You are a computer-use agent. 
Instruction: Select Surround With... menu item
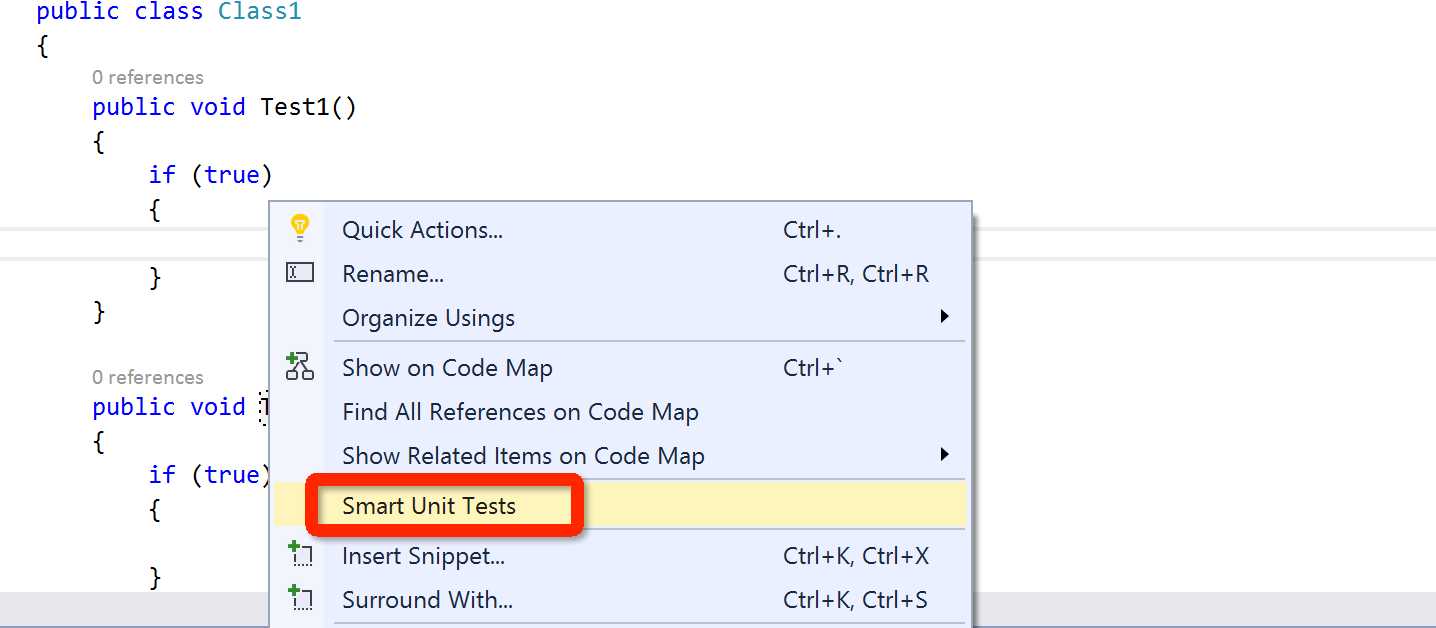[427, 600]
